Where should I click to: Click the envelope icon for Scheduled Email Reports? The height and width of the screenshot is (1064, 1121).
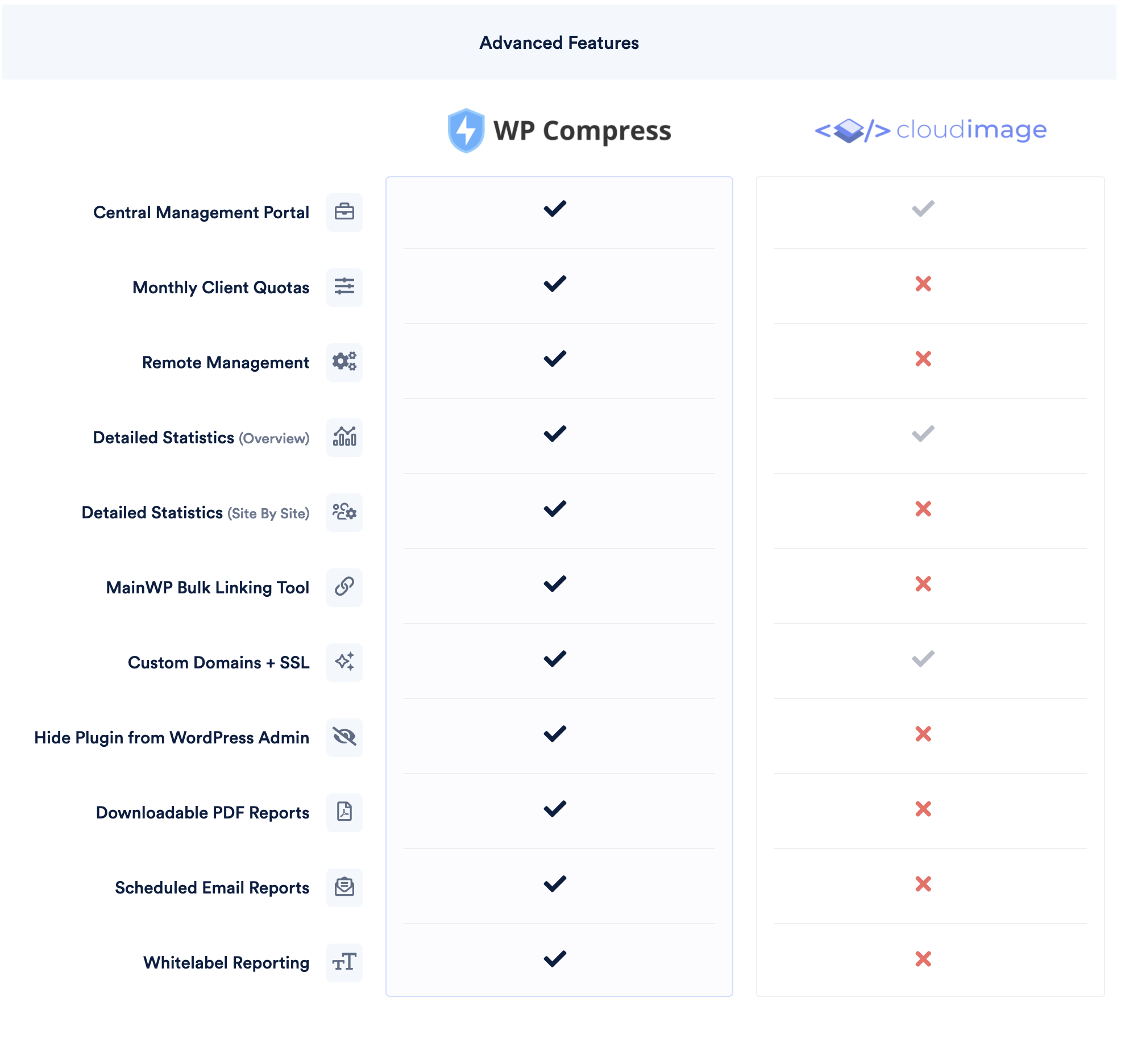[344, 887]
